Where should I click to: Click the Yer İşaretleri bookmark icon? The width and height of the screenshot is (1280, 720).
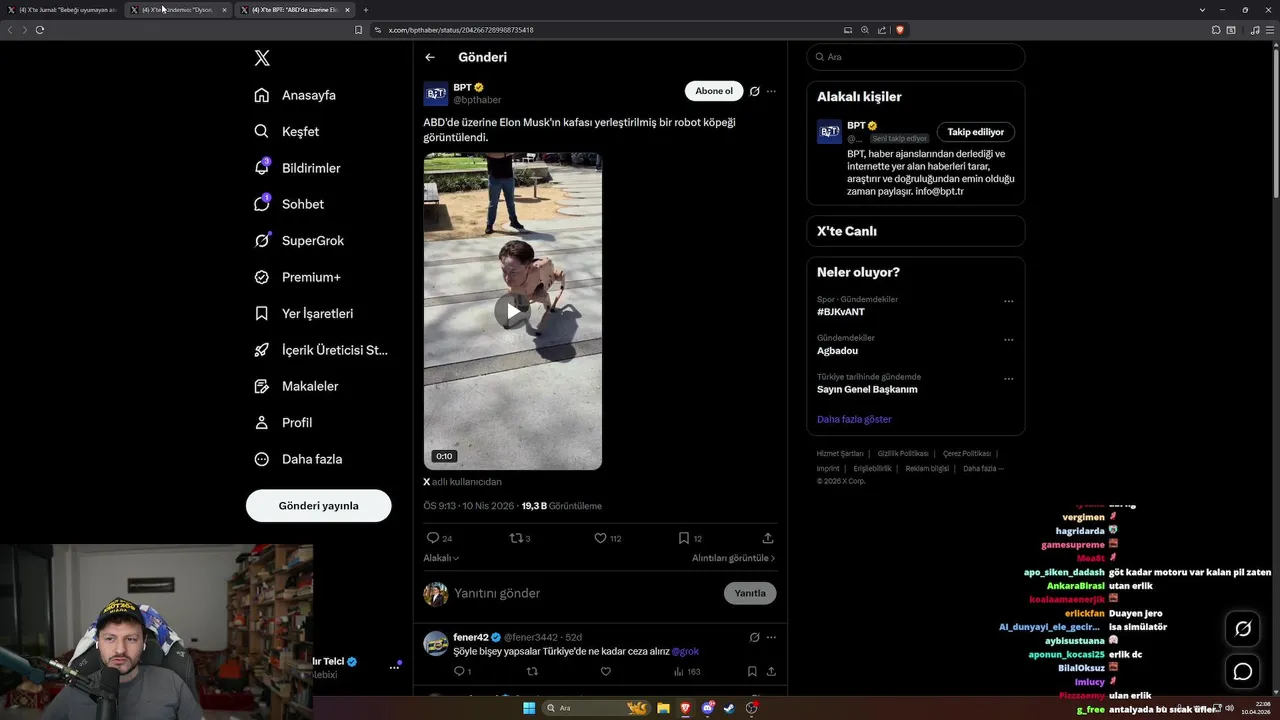point(261,313)
